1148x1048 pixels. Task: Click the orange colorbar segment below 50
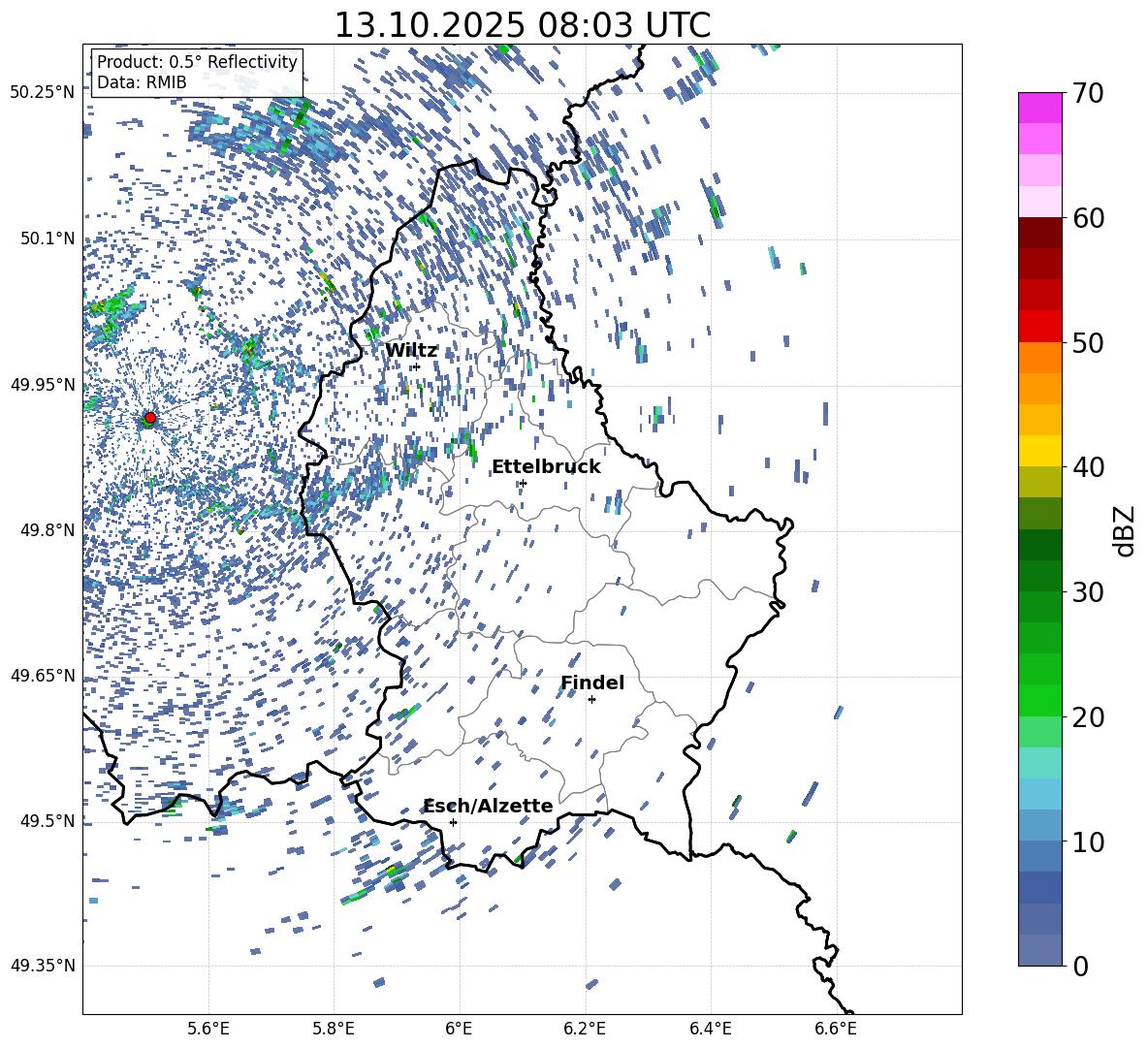pyautogui.click(x=1039, y=357)
